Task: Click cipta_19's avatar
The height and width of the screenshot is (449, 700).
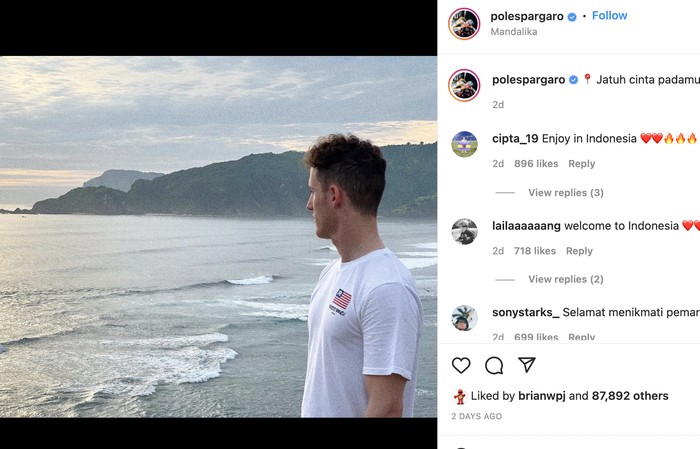Action: 464,144
